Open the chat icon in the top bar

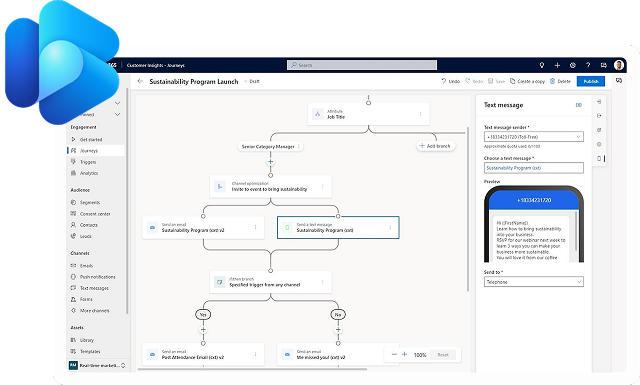[604, 65]
